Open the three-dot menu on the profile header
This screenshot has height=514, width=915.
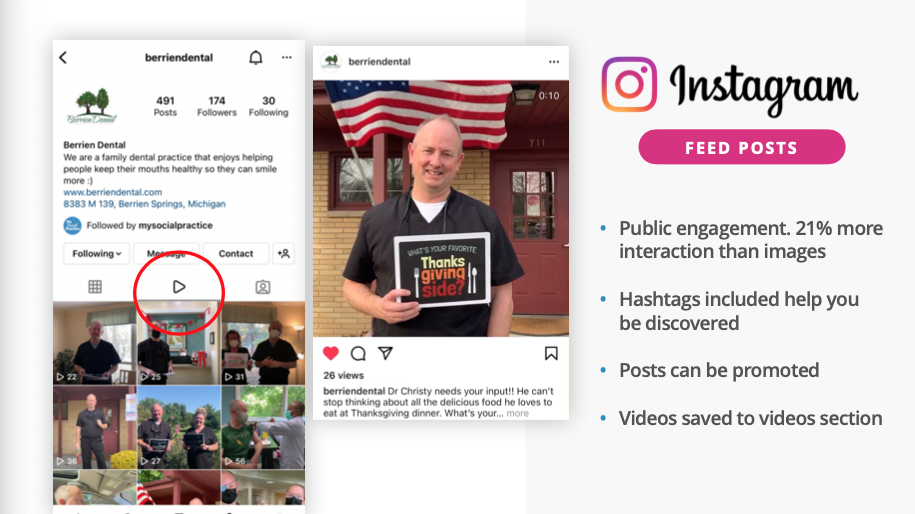287,57
